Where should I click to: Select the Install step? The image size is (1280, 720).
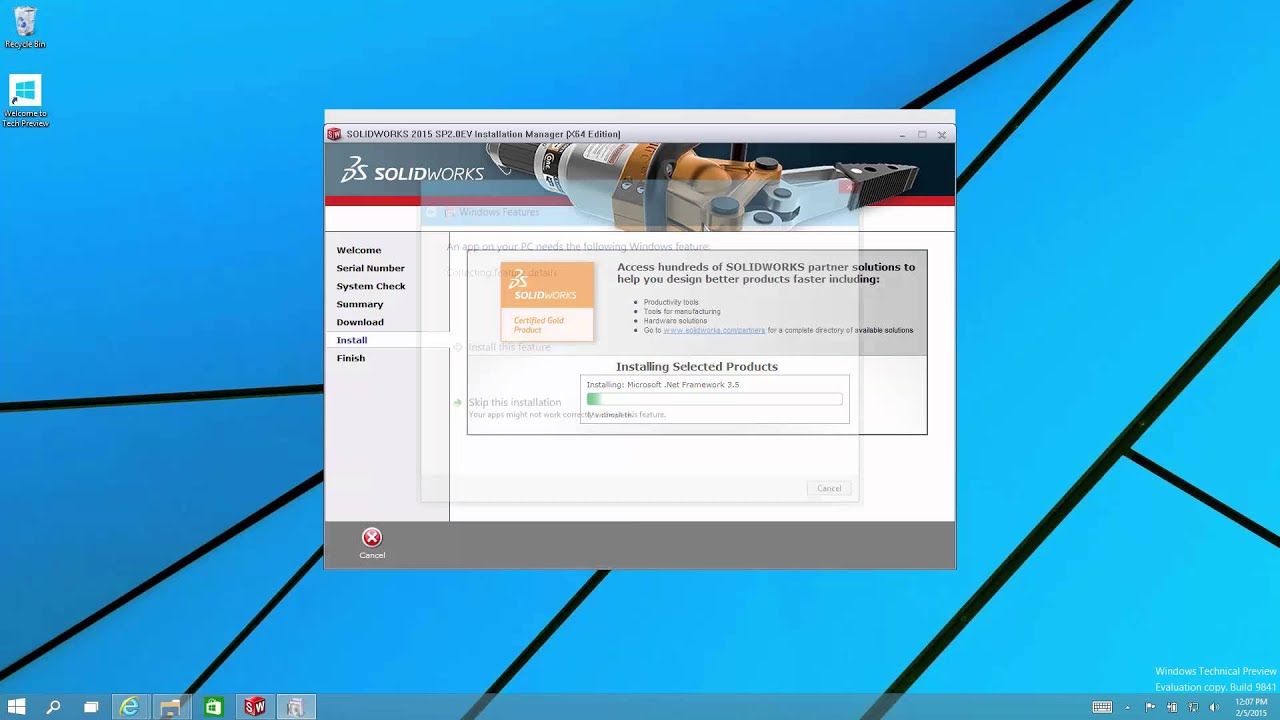pos(352,340)
